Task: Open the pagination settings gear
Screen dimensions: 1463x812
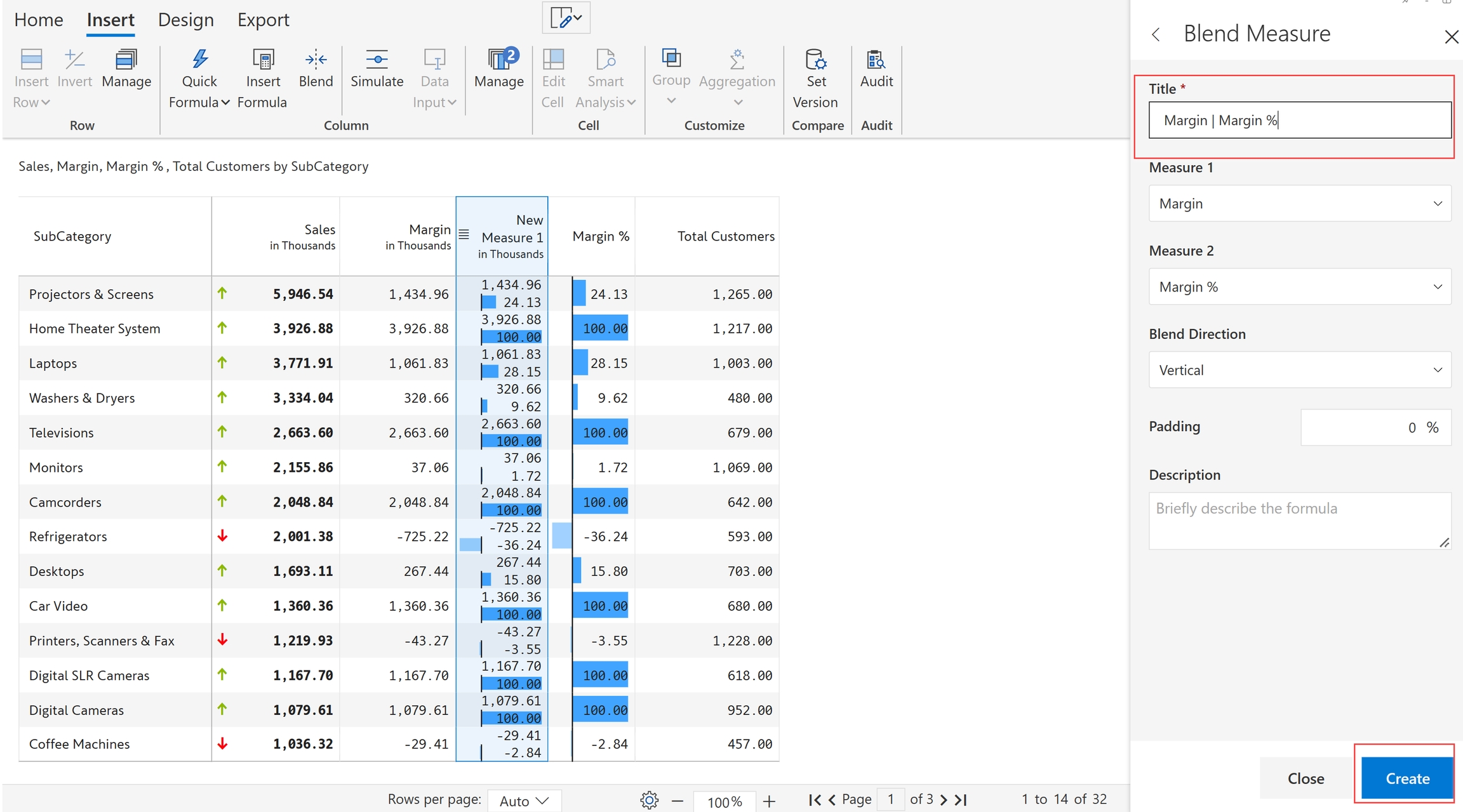Action: click(649, 800)
